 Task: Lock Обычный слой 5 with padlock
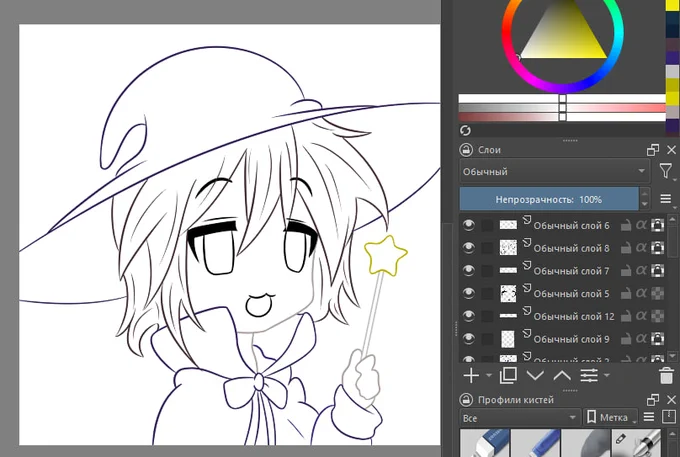tap(625, 293)
